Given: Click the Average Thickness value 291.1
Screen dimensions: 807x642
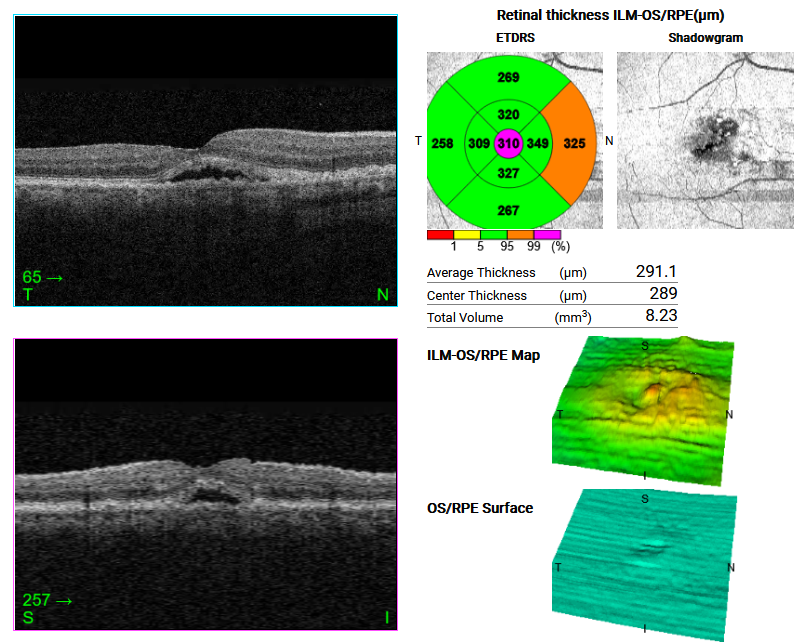Looking at the screenshot, I should click(x=656, y=271).
